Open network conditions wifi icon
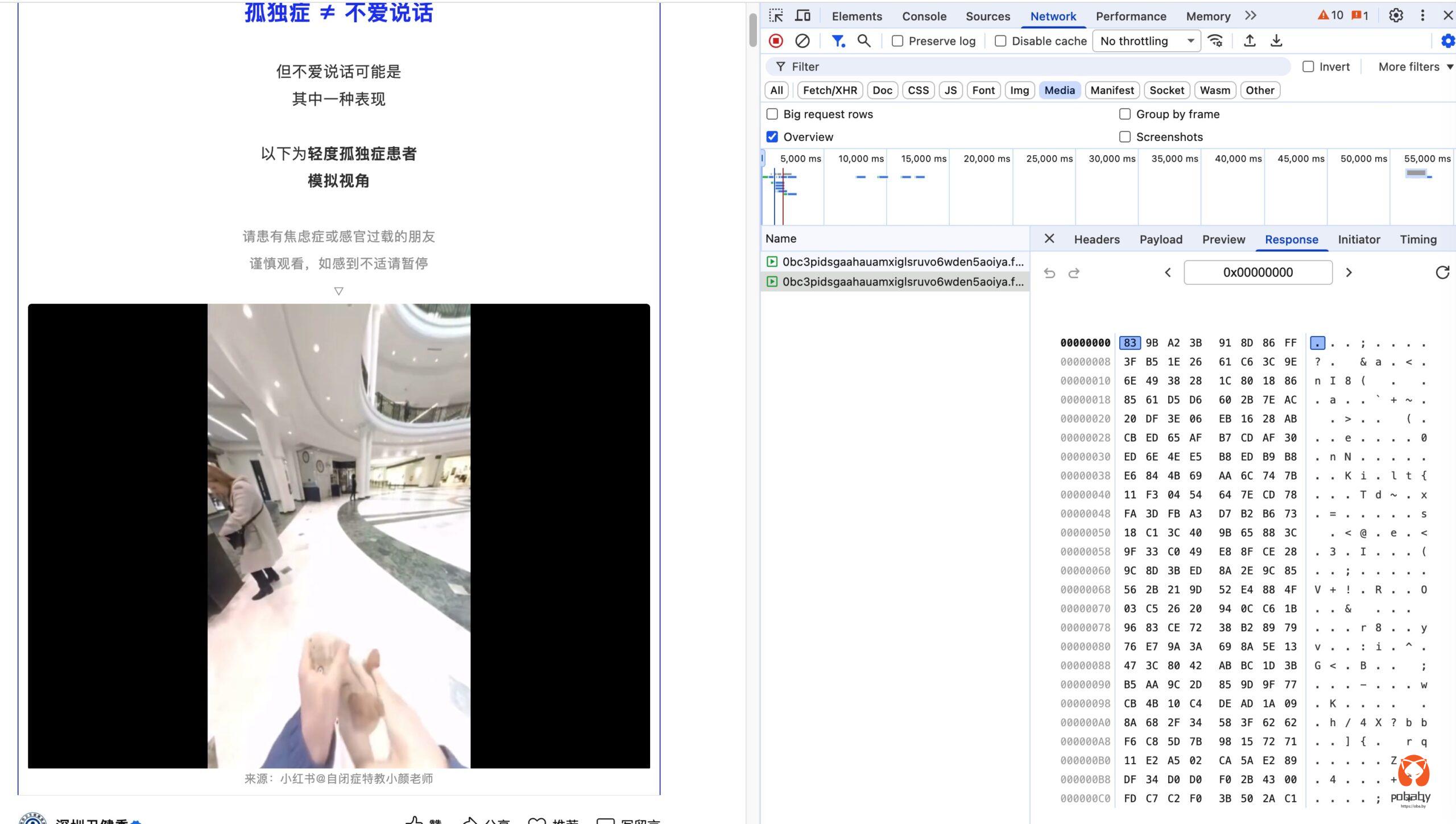Screen dimensions: 1456x824 pyautogui.click(x=1215, y=41)
